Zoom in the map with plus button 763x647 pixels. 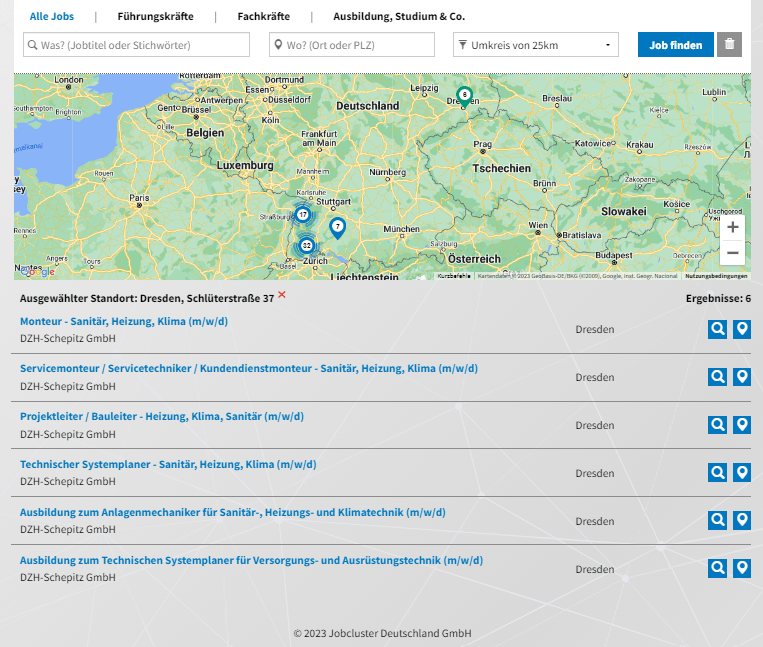tap(732, 227)
